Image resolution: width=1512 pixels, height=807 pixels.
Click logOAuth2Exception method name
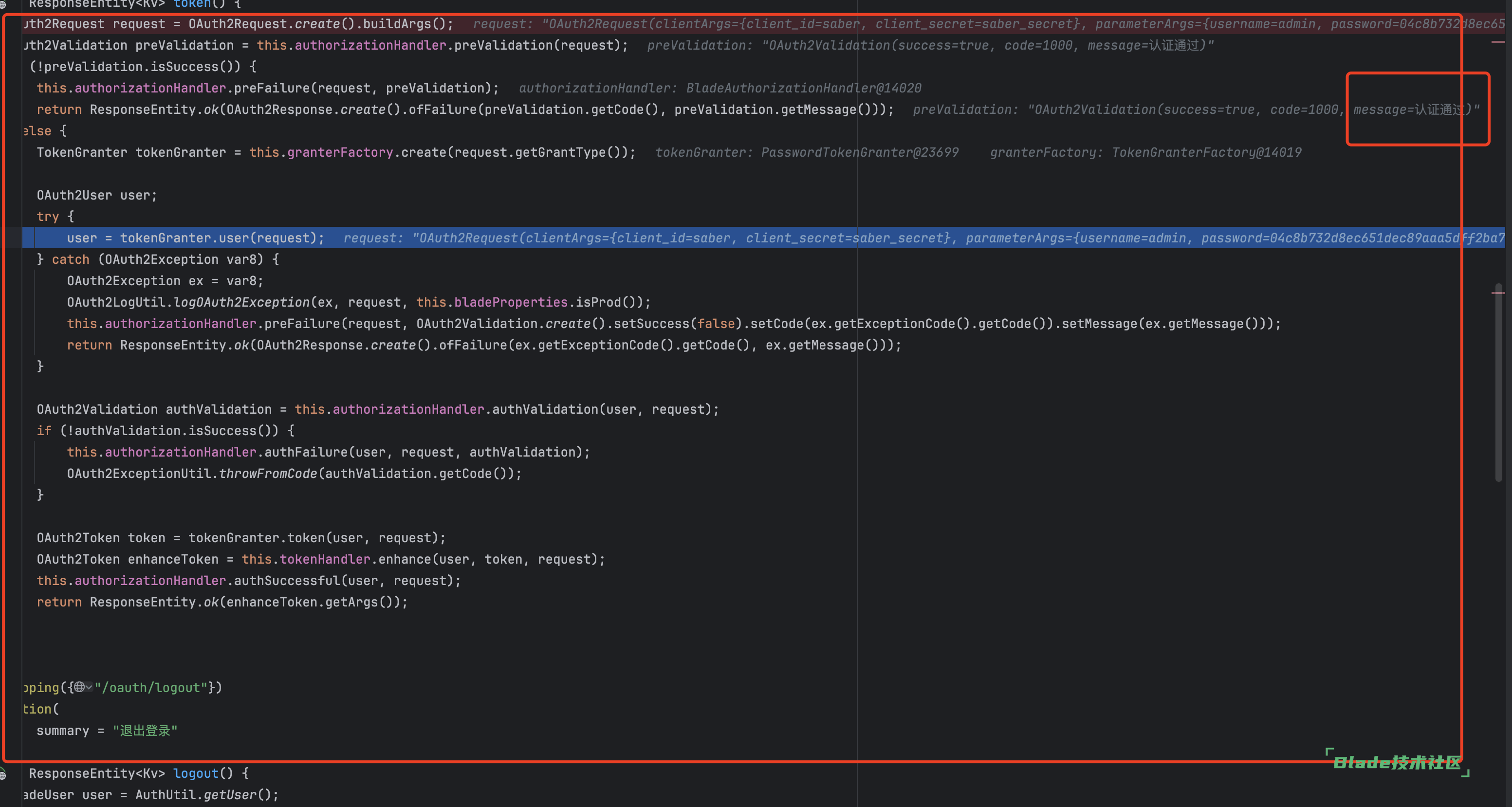[241, 302]
